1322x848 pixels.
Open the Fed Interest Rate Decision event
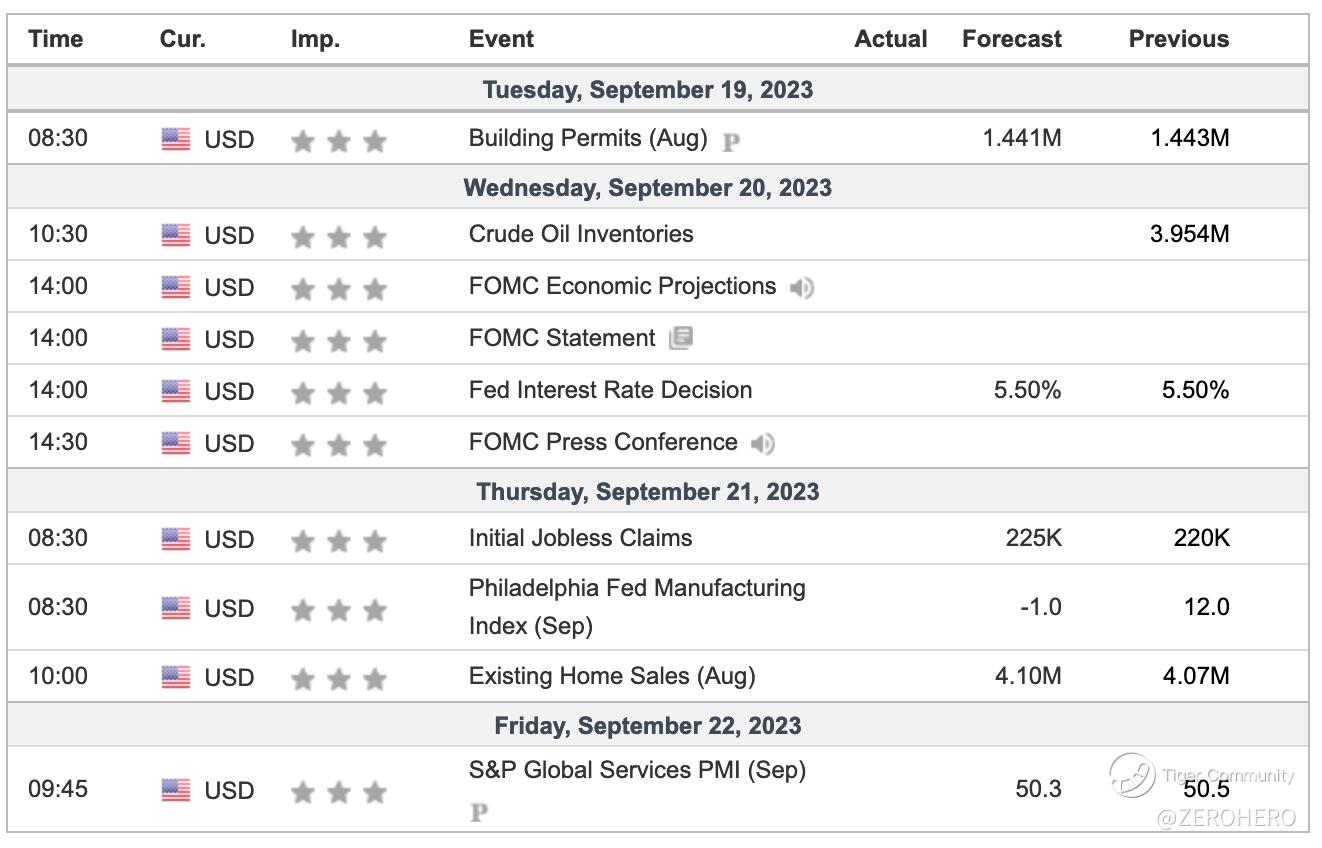[x=610, y=390]
